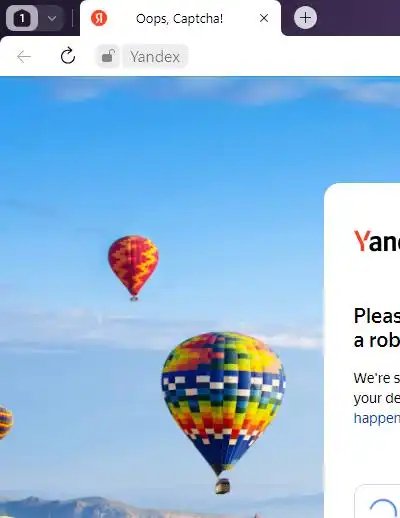This screenshot has width=400, height=518.
Task: Open the tab counter showing 1
Action: (x=22, y=18)
